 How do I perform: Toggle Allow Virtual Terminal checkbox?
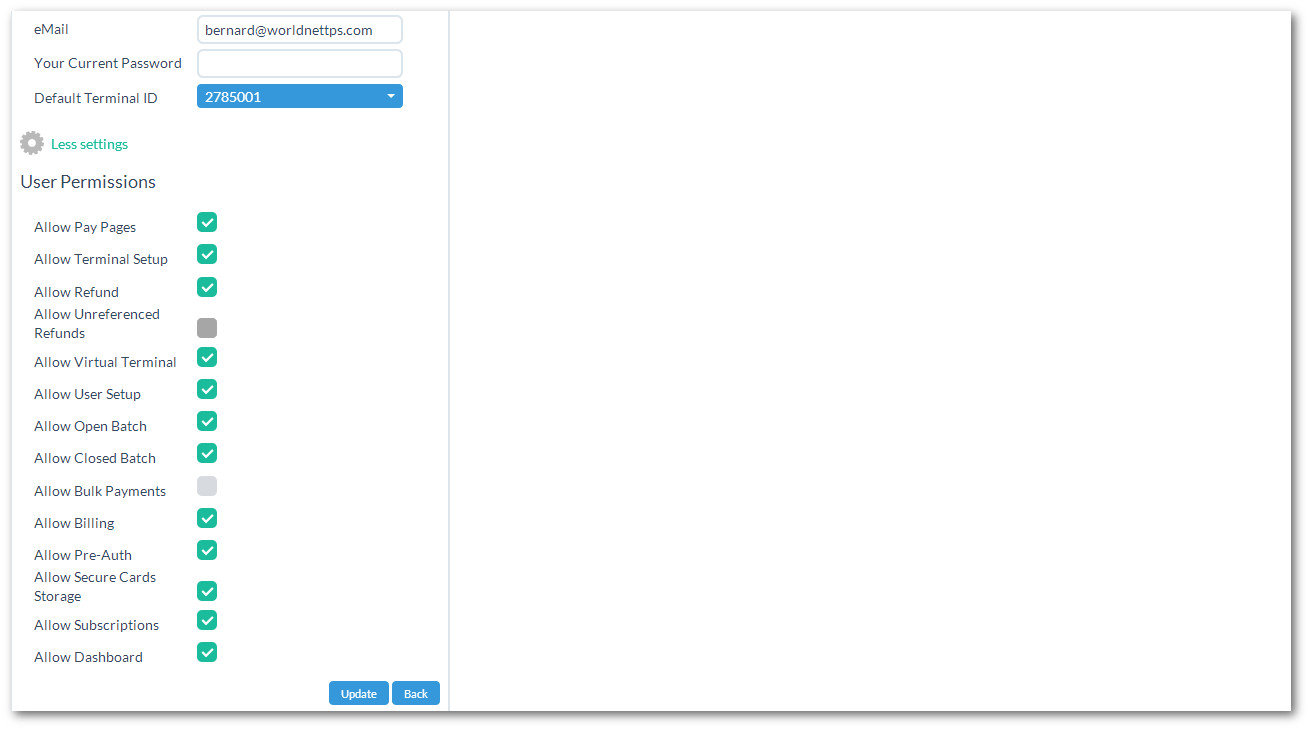pos(207,357)
